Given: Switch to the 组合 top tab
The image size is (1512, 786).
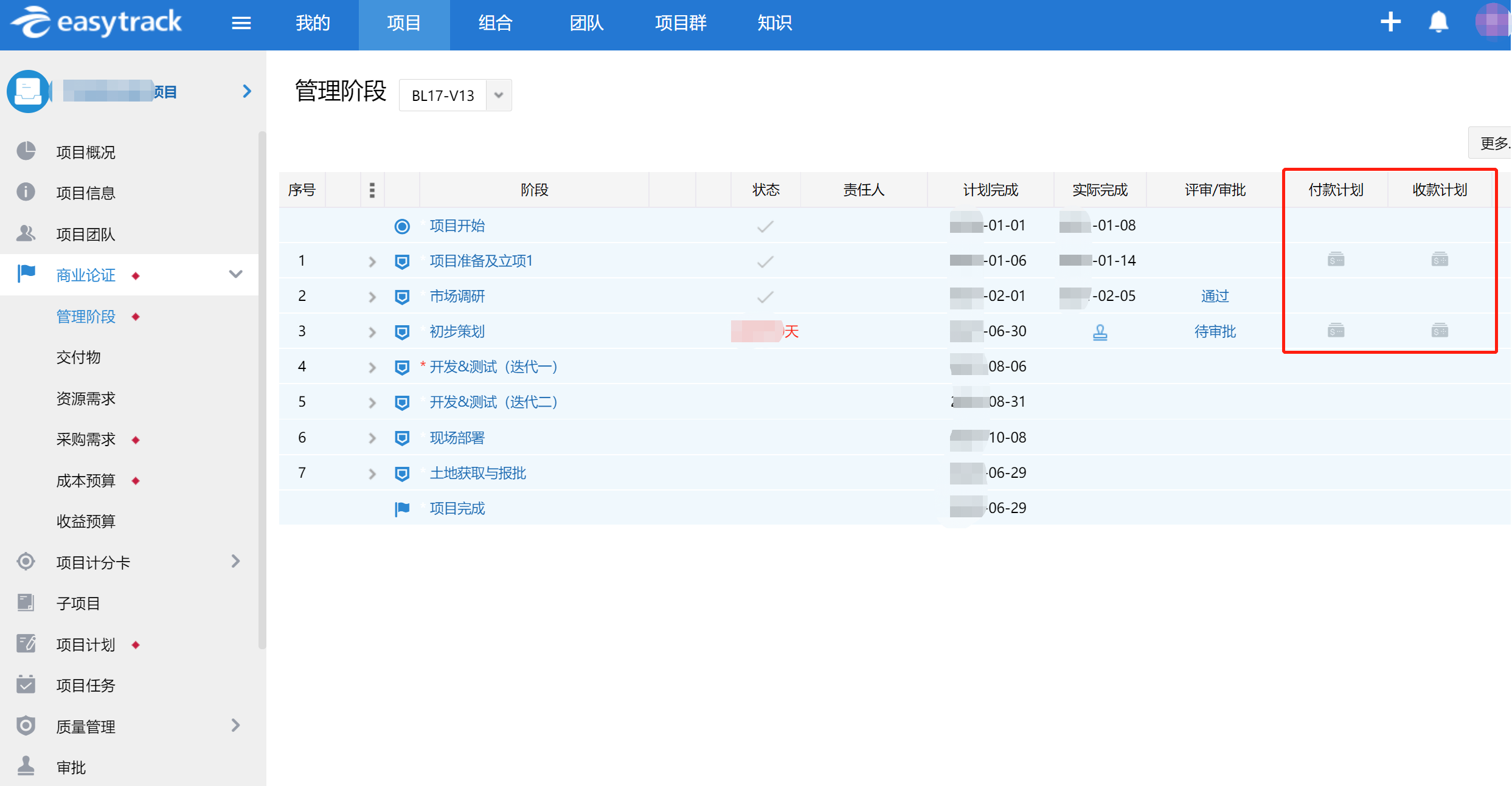Looking at the screenshot, I should pos(495,23).
